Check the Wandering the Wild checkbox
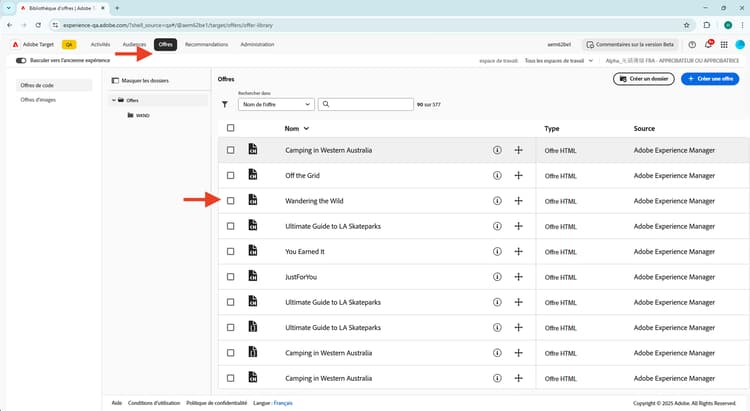 tap(231, 201)
